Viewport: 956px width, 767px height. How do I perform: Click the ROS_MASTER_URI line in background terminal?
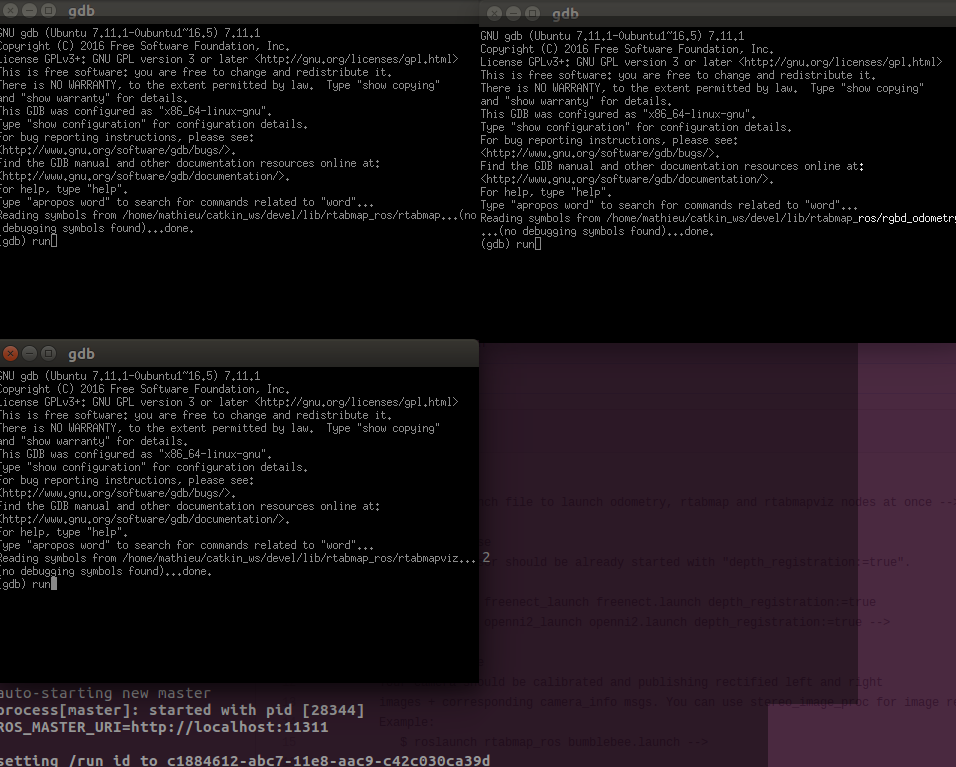click(x=163, y=727)
